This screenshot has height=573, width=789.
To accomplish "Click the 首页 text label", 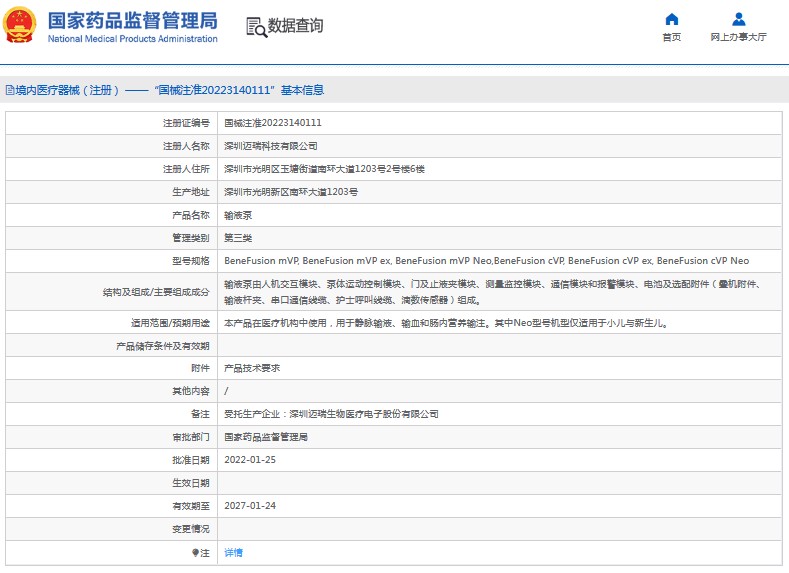I will [671, 37].
